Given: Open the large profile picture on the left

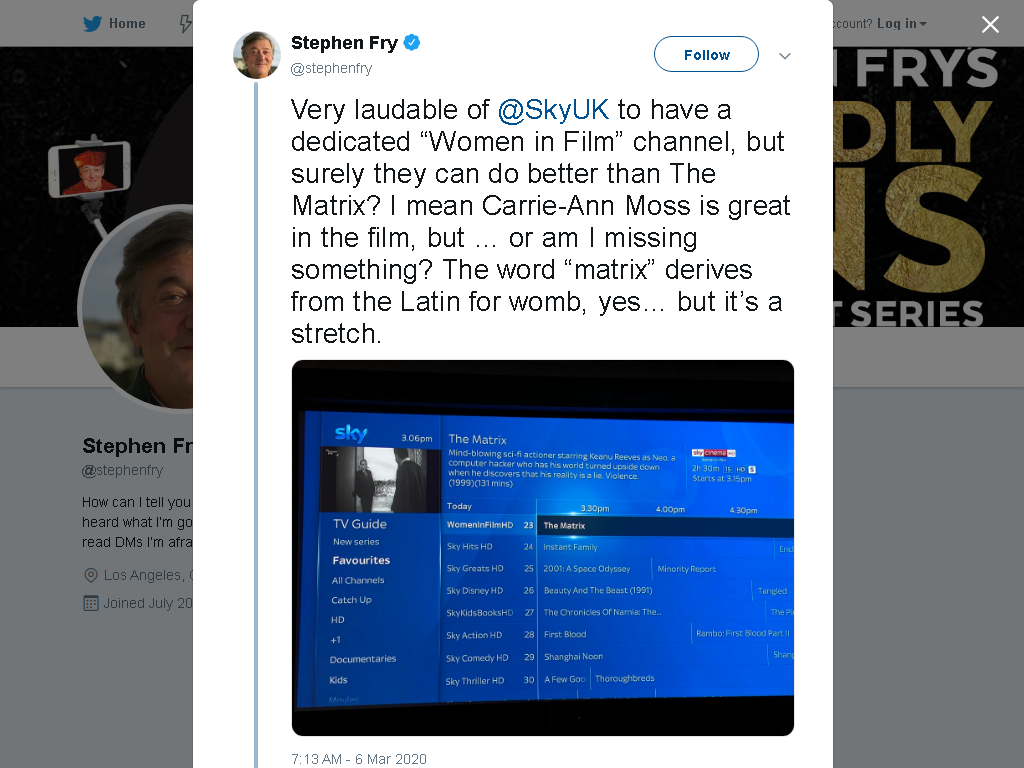Looking at the screenshot, I should pyautogui.click(x=136, y=308).
